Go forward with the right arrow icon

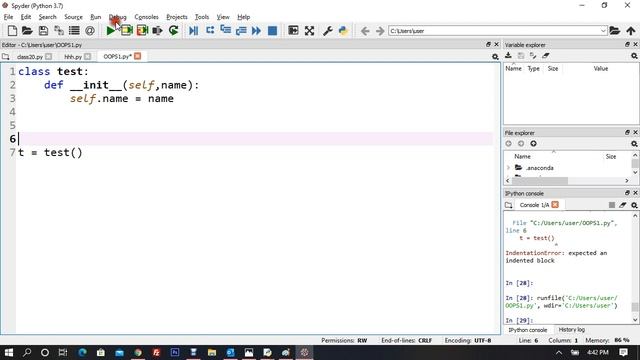(380, 31)
